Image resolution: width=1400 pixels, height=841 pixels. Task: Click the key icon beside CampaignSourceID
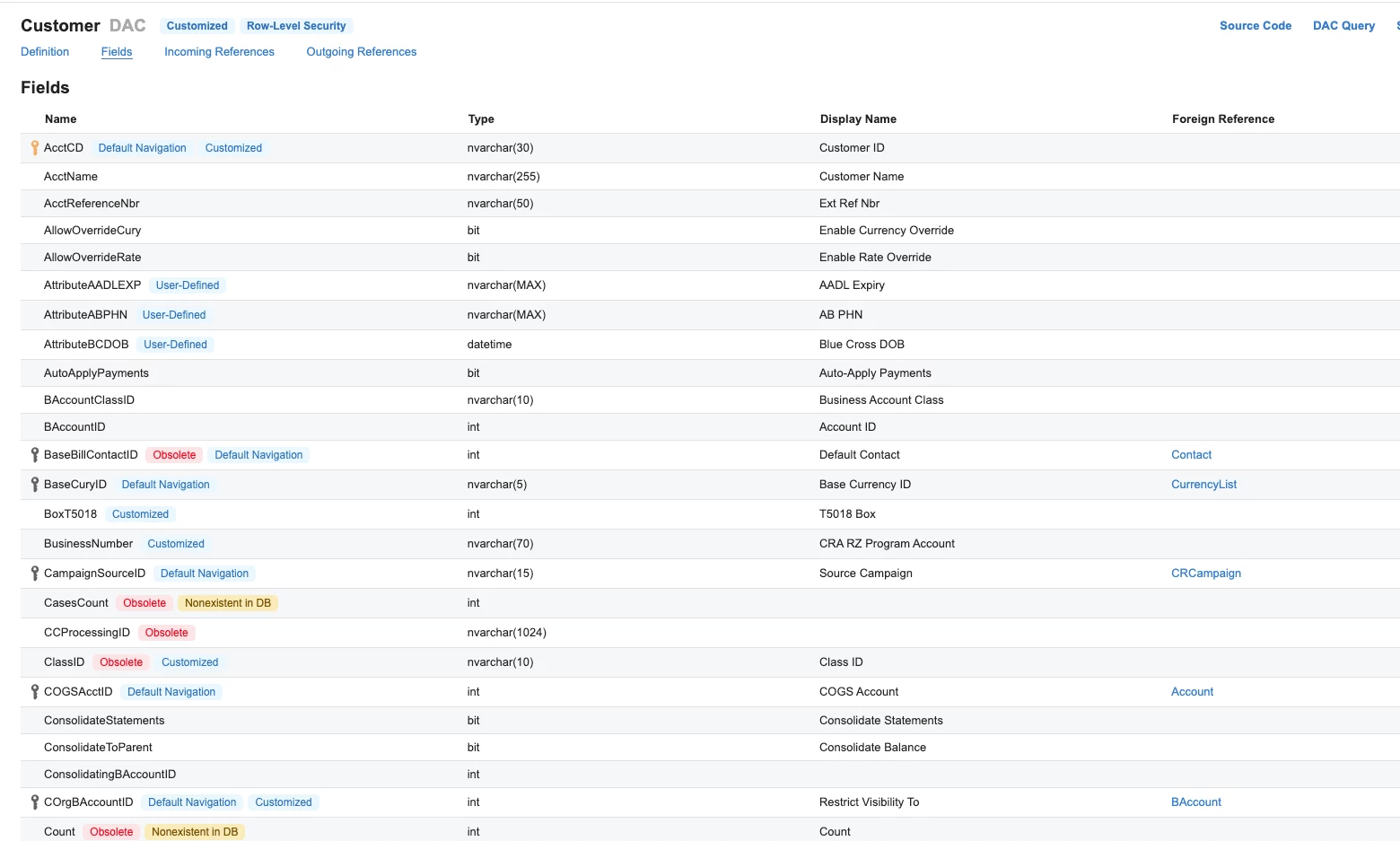click(35, 574)
